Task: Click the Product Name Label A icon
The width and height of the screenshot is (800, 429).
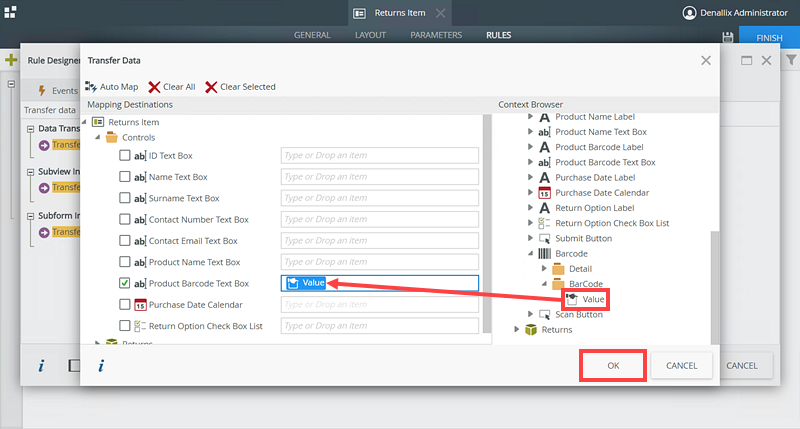Action: click(x=545, y=117)
